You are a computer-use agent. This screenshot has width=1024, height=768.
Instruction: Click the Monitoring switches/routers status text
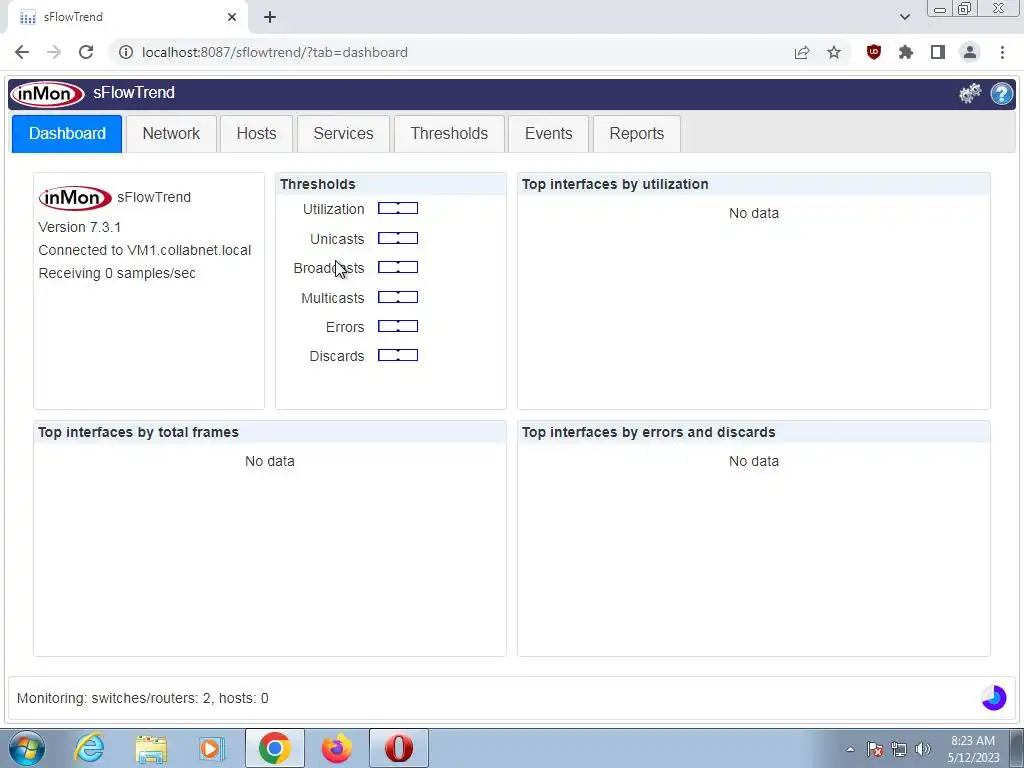tap(142, 698)
